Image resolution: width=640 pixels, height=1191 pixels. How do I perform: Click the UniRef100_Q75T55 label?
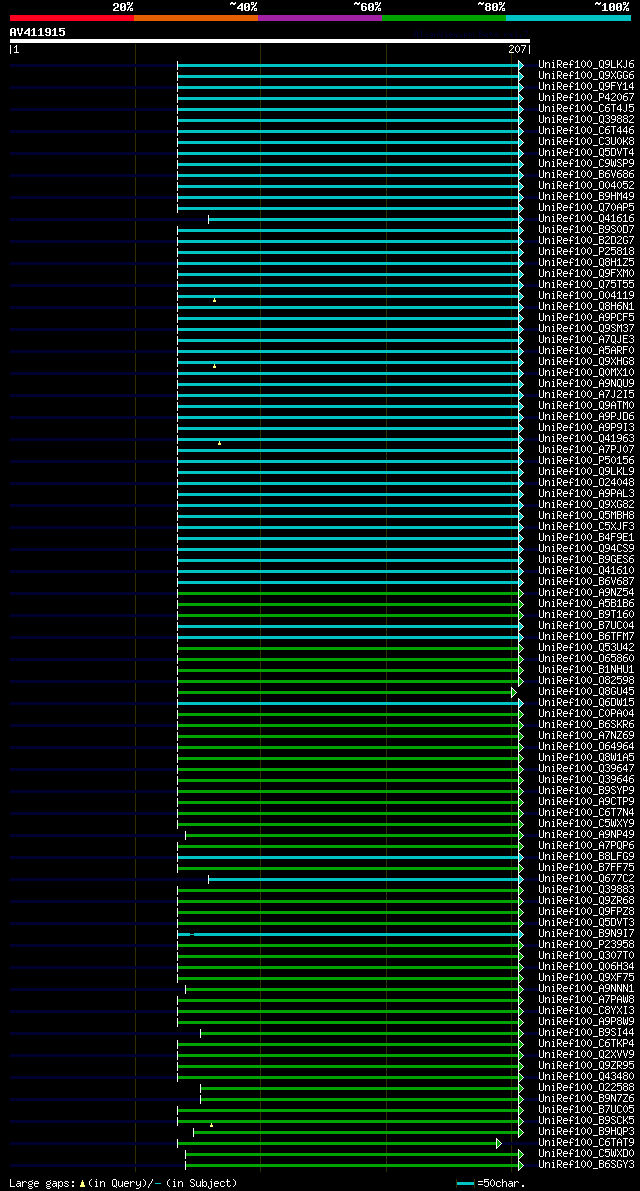pos(586,285)
